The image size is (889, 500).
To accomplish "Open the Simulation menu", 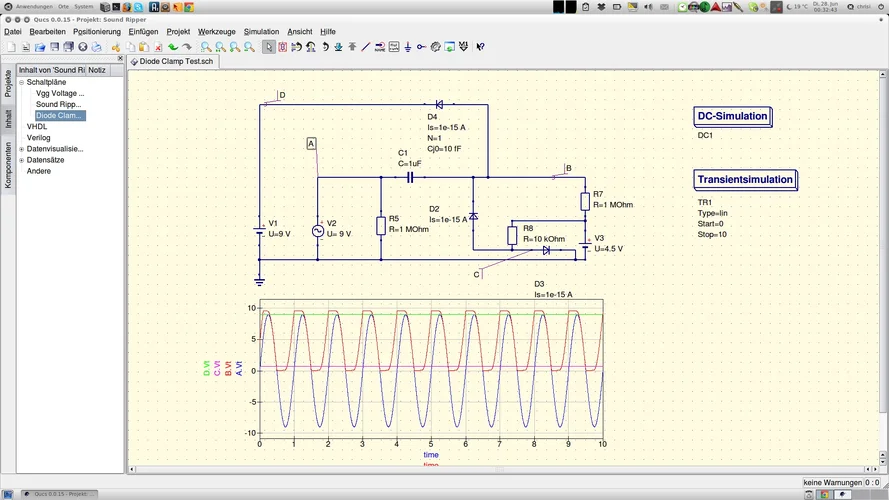I will [x=261, y=32].
